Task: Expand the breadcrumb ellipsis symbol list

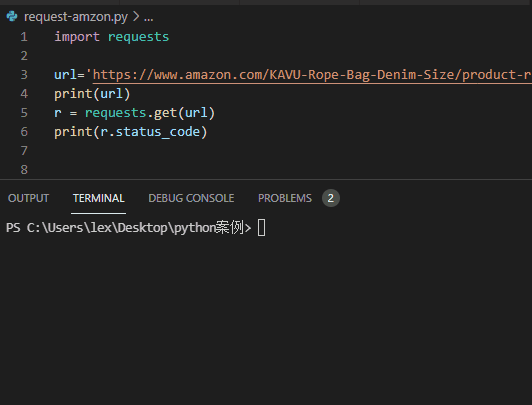Action: pos(149,17)
